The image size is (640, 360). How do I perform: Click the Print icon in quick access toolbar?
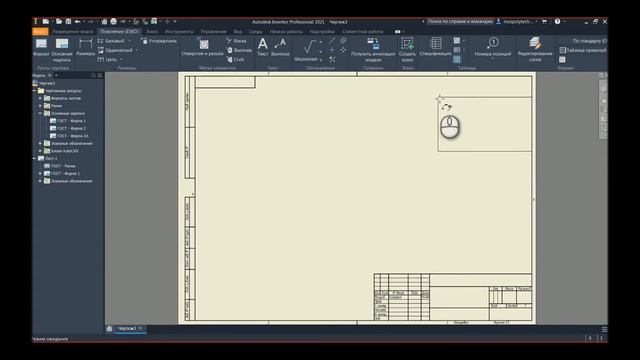pyautogui.click(x=113, y=22)
